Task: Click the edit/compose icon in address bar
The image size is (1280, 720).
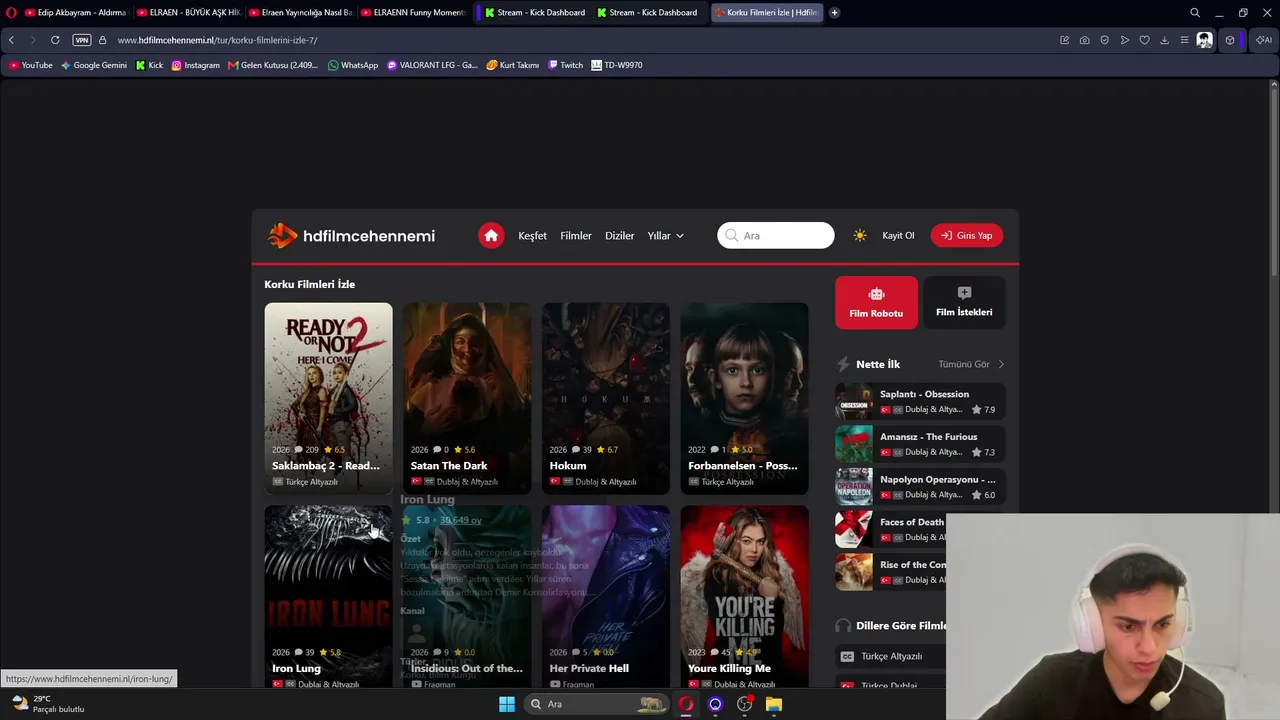Action: (x=1064, y=40)
